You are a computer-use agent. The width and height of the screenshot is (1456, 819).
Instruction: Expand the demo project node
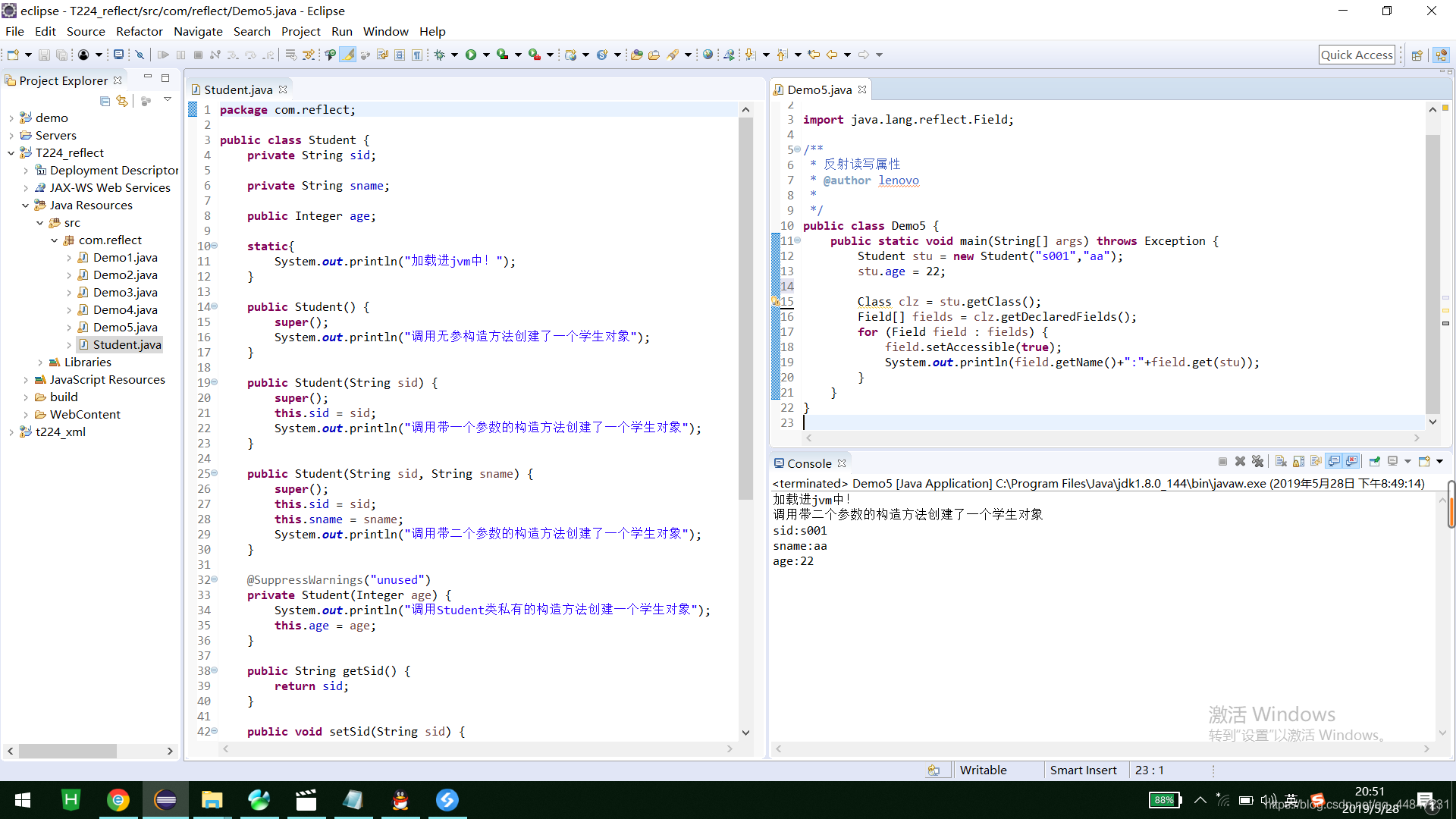click(x=11, y=118)
